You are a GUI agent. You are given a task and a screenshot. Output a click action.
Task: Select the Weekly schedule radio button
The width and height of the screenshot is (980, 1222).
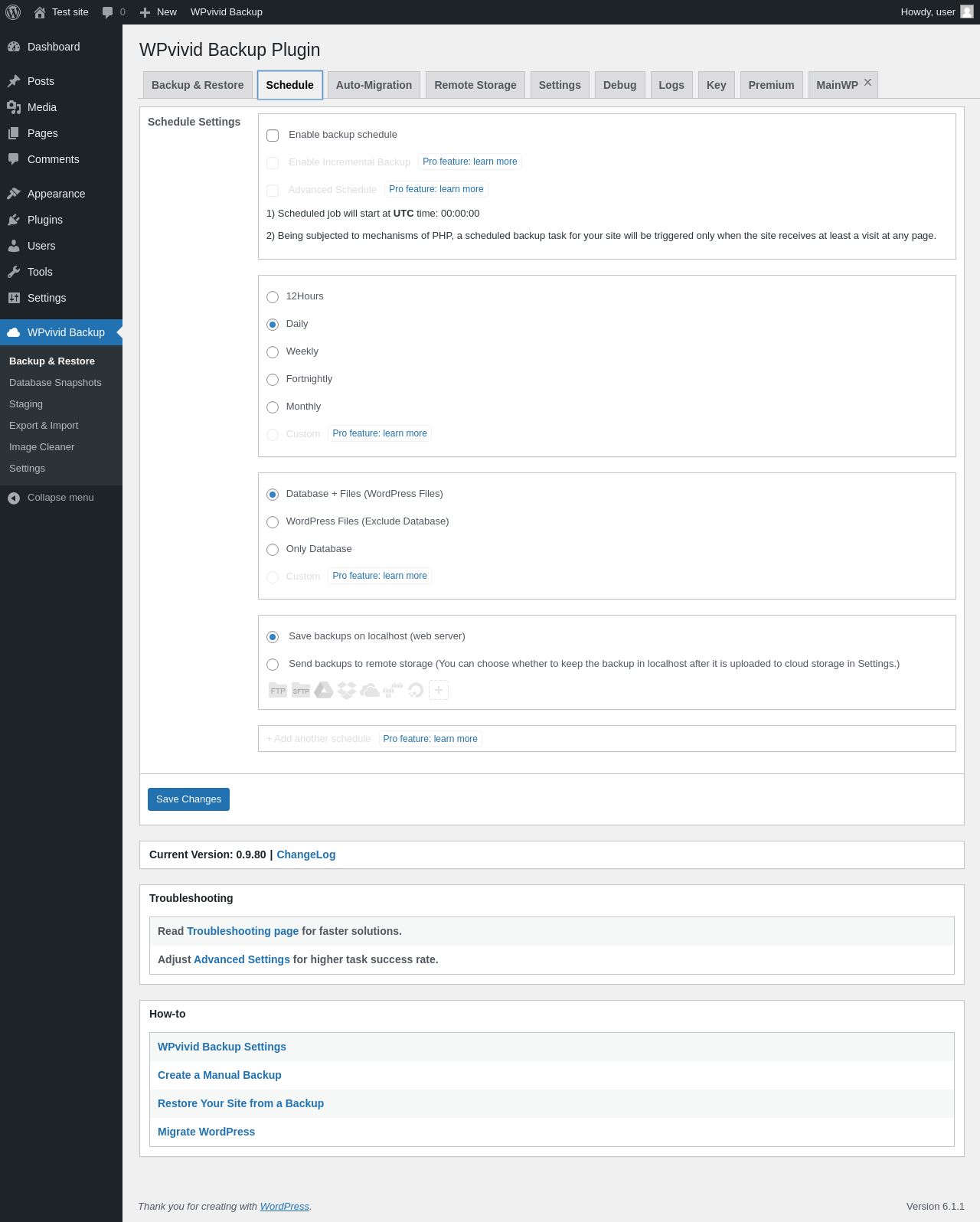click(x=273, y=352)
